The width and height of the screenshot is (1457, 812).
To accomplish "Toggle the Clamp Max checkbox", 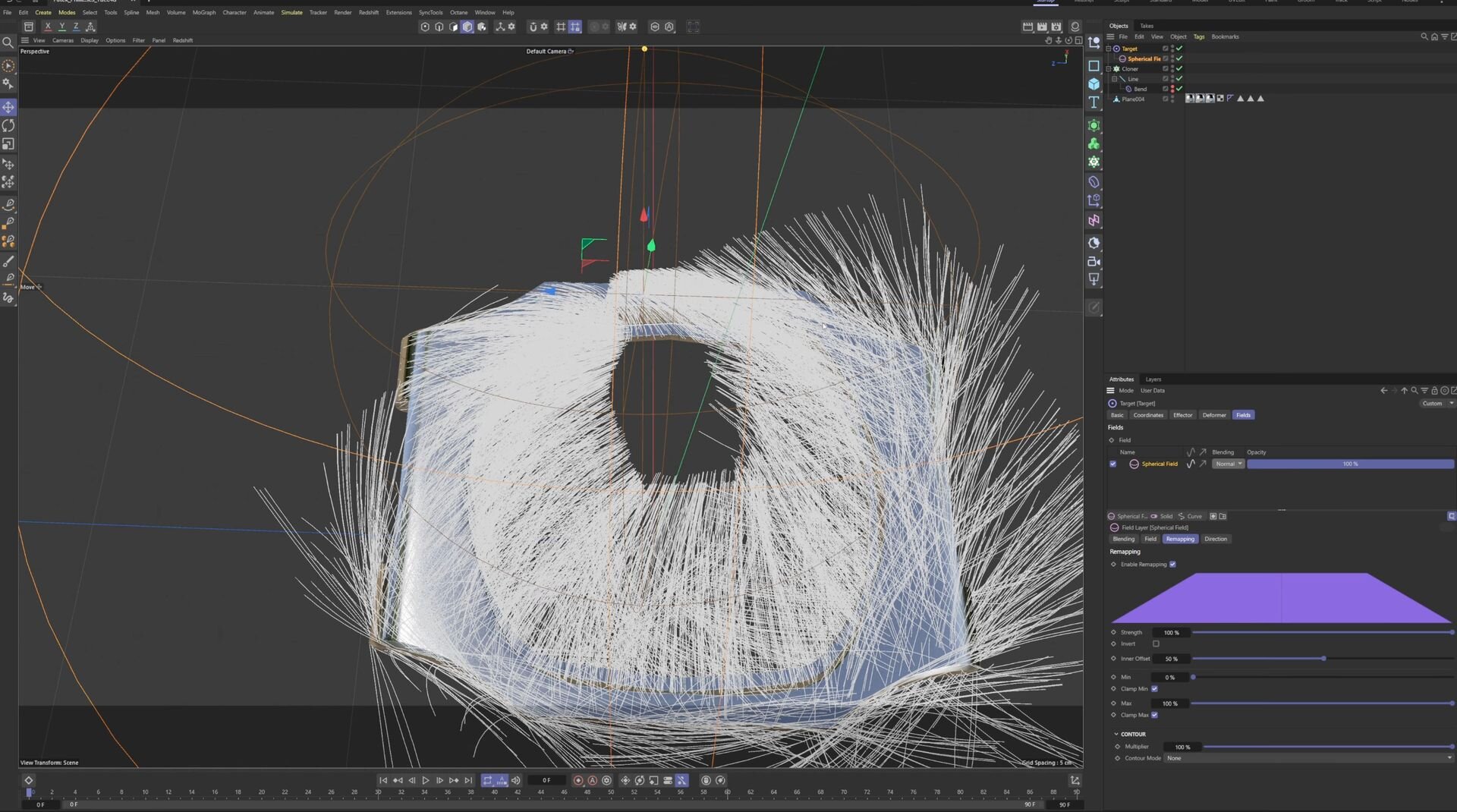I will pos(1154,715).
